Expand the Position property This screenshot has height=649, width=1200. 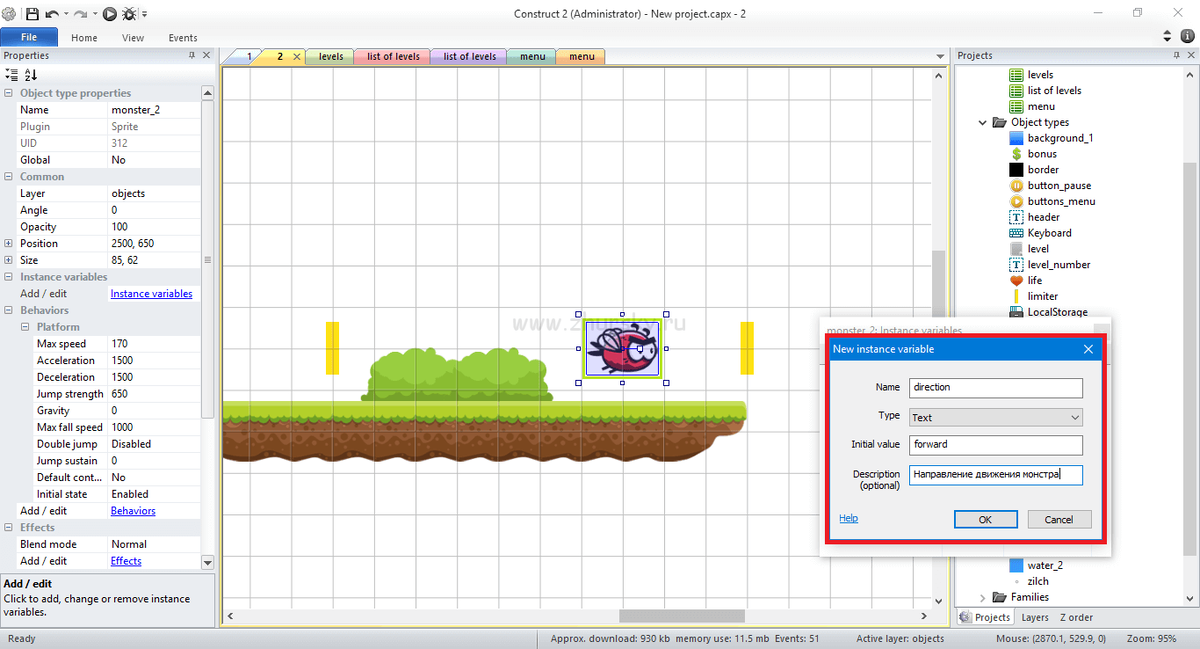click(9, 243)
